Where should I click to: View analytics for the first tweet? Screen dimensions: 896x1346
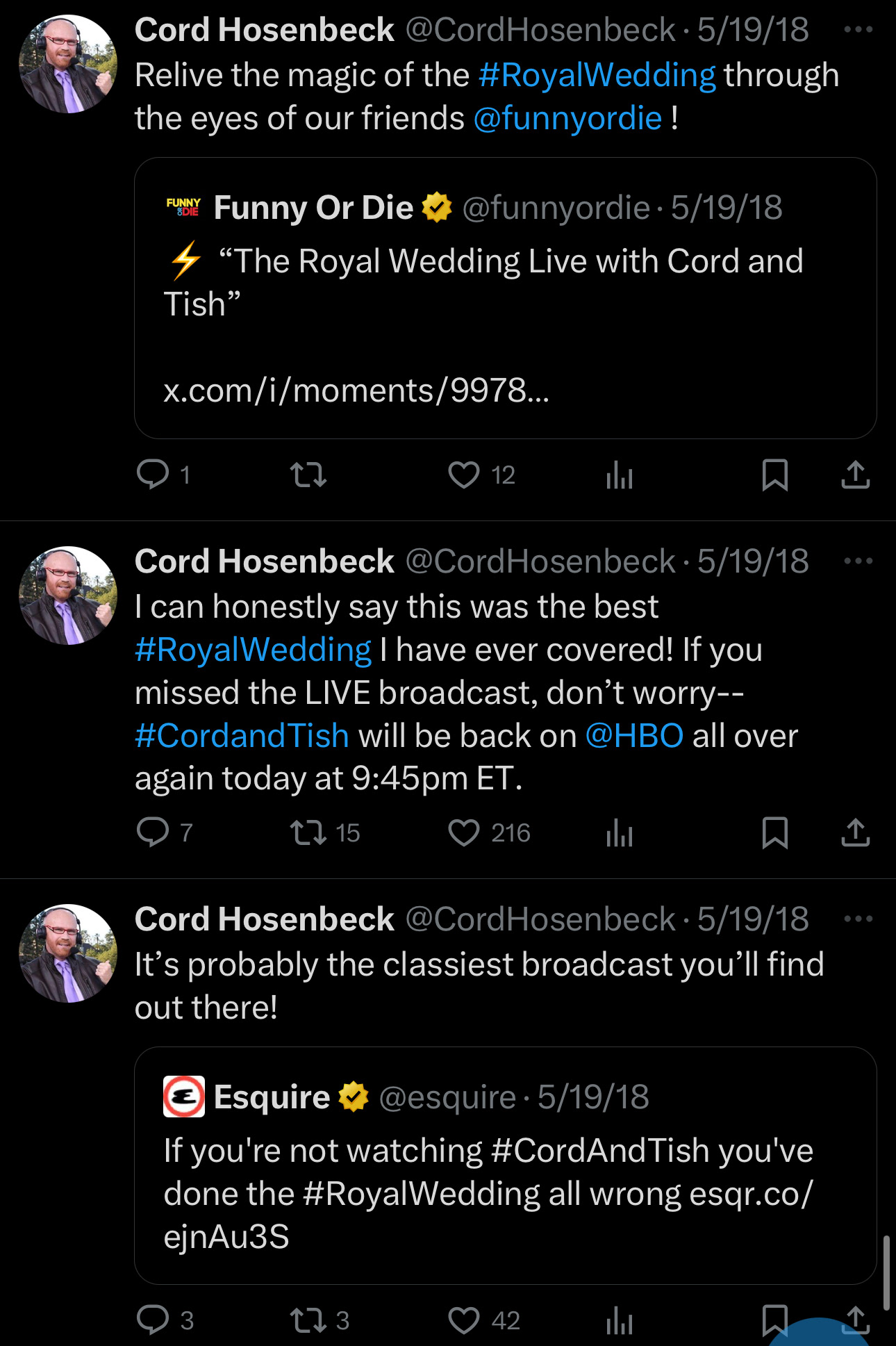tap(619, 476)
